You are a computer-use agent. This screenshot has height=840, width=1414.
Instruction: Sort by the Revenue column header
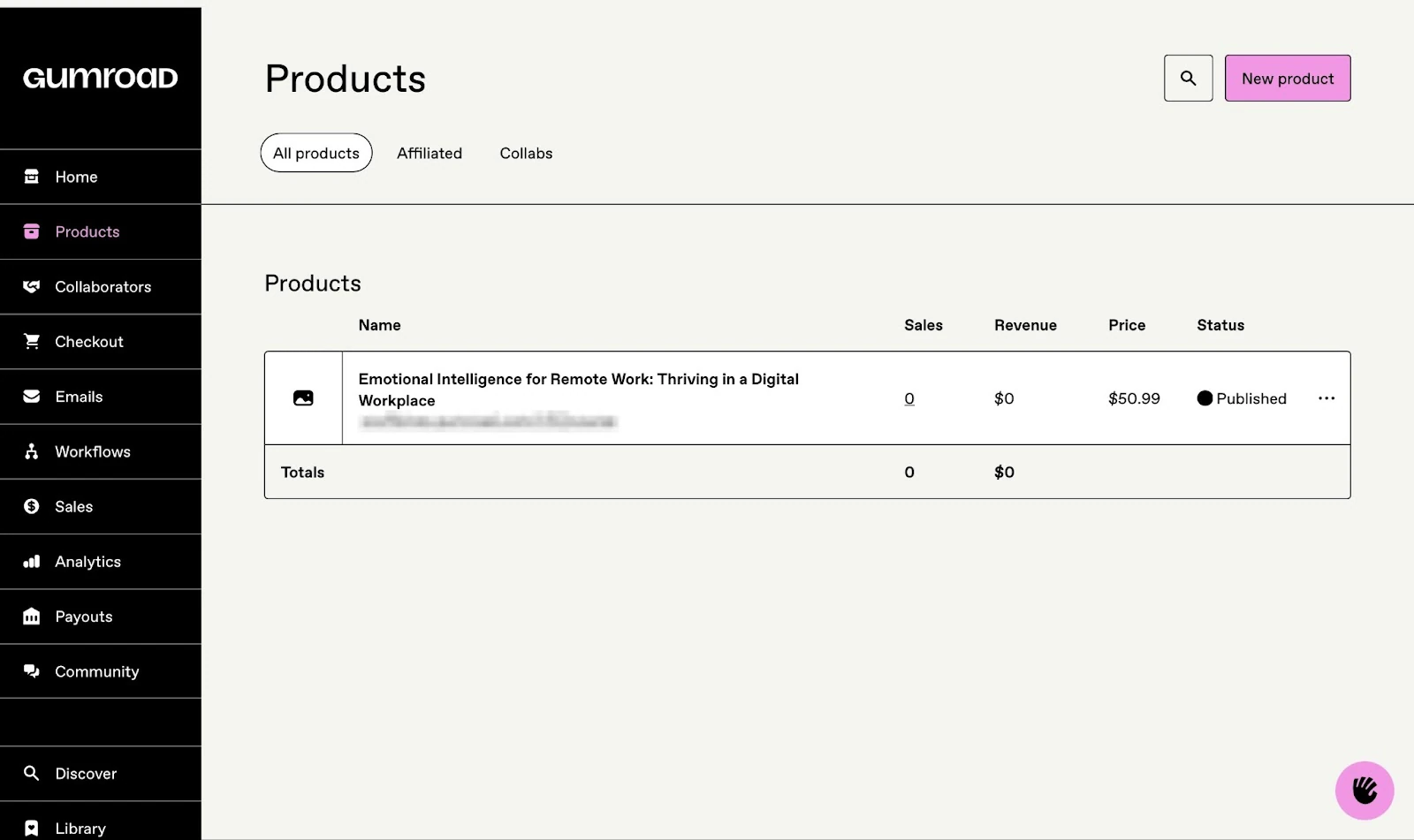click(x=1025, y=325)
